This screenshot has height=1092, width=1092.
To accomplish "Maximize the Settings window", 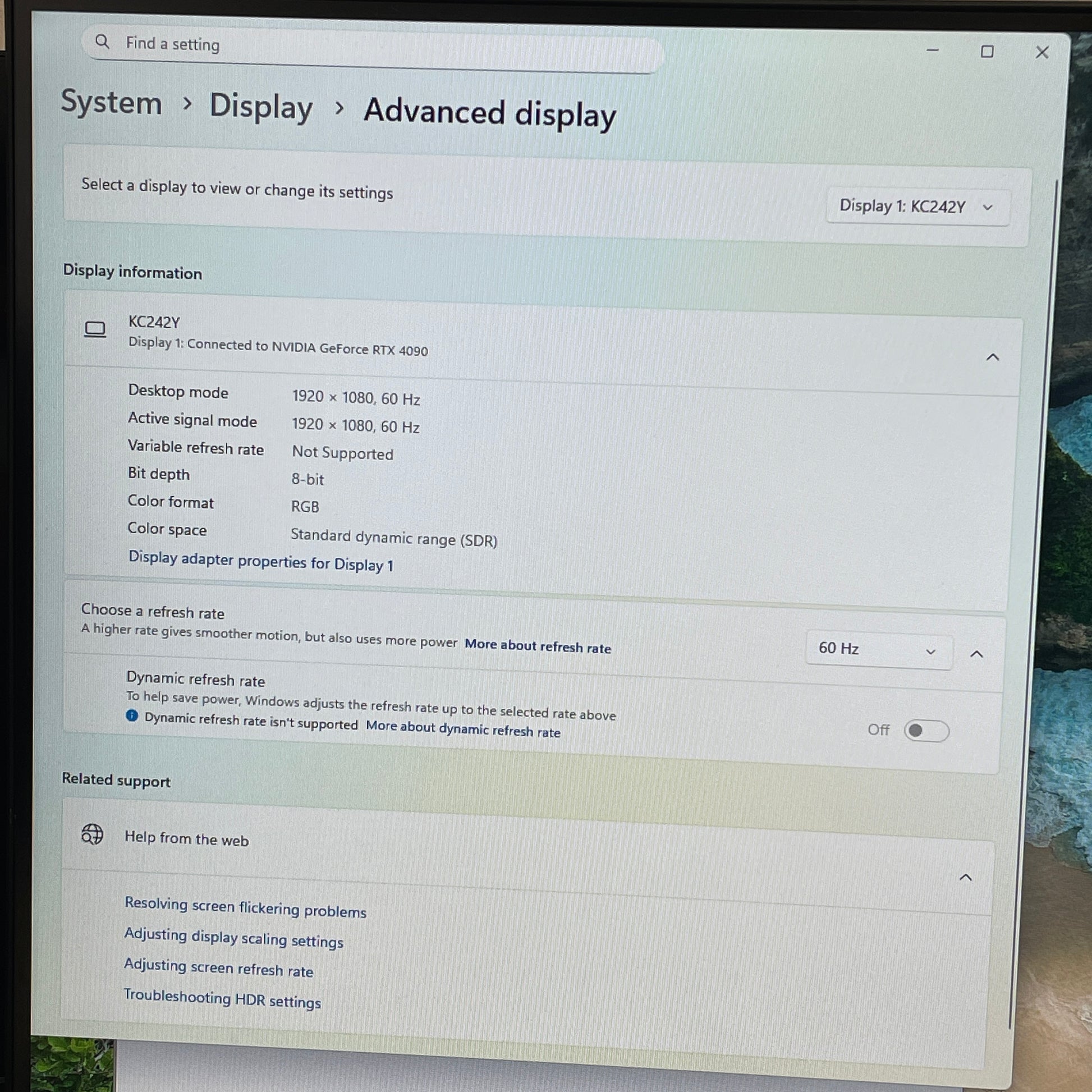I will pyautogui.click(x=987, y=52).
